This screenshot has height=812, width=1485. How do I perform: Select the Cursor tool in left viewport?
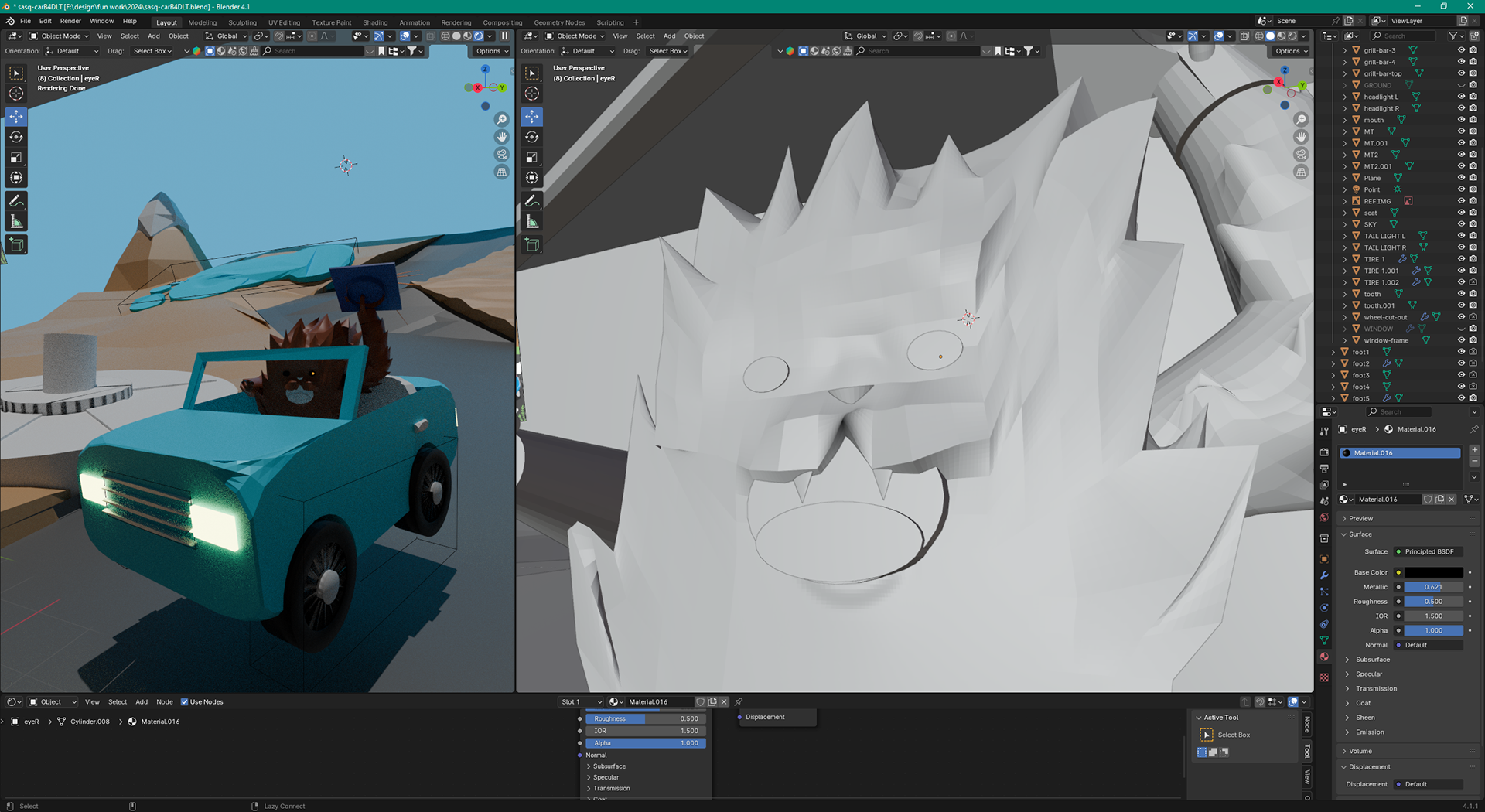[16, 94]
